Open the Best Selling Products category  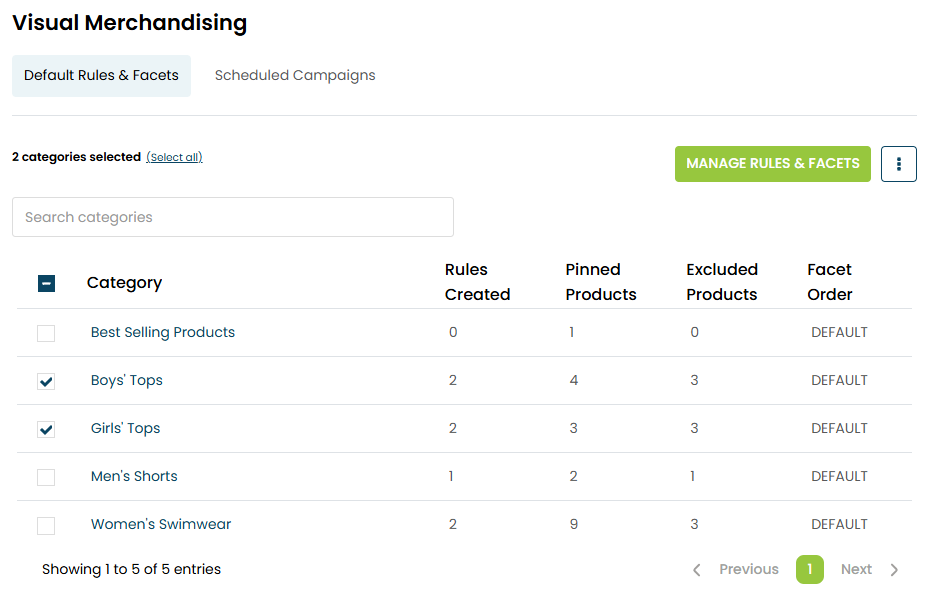click(163, 333)
